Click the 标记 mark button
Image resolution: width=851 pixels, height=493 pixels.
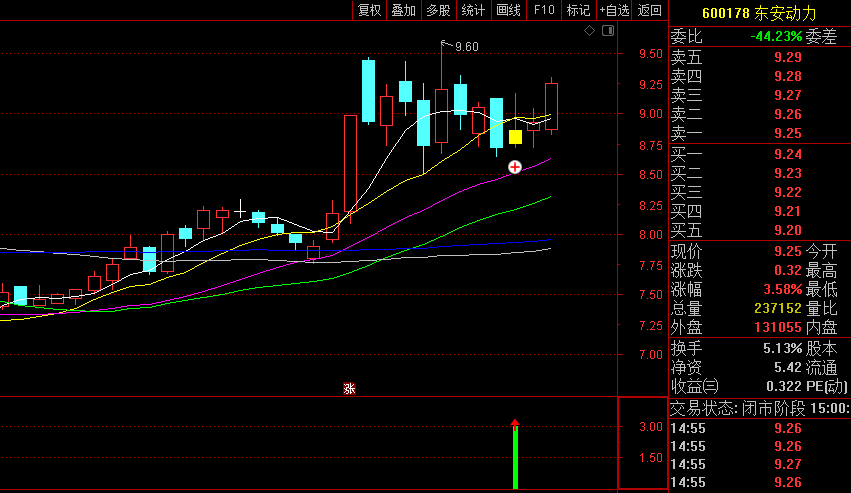[578, 10]
